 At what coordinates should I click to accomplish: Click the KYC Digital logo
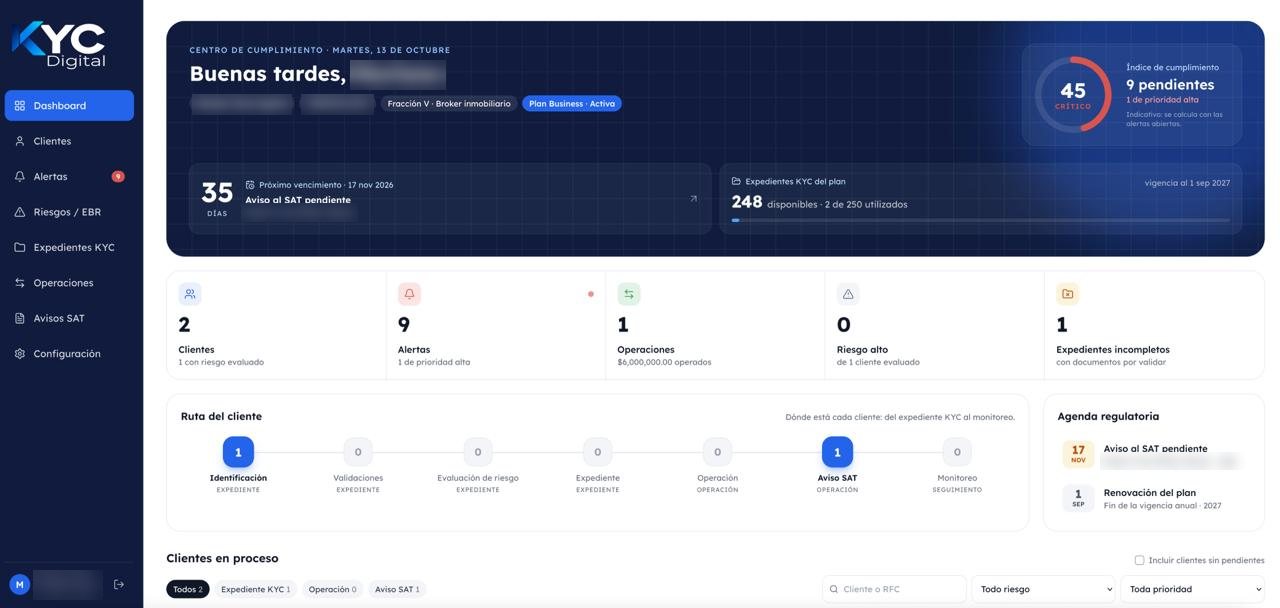coord(59,44)
